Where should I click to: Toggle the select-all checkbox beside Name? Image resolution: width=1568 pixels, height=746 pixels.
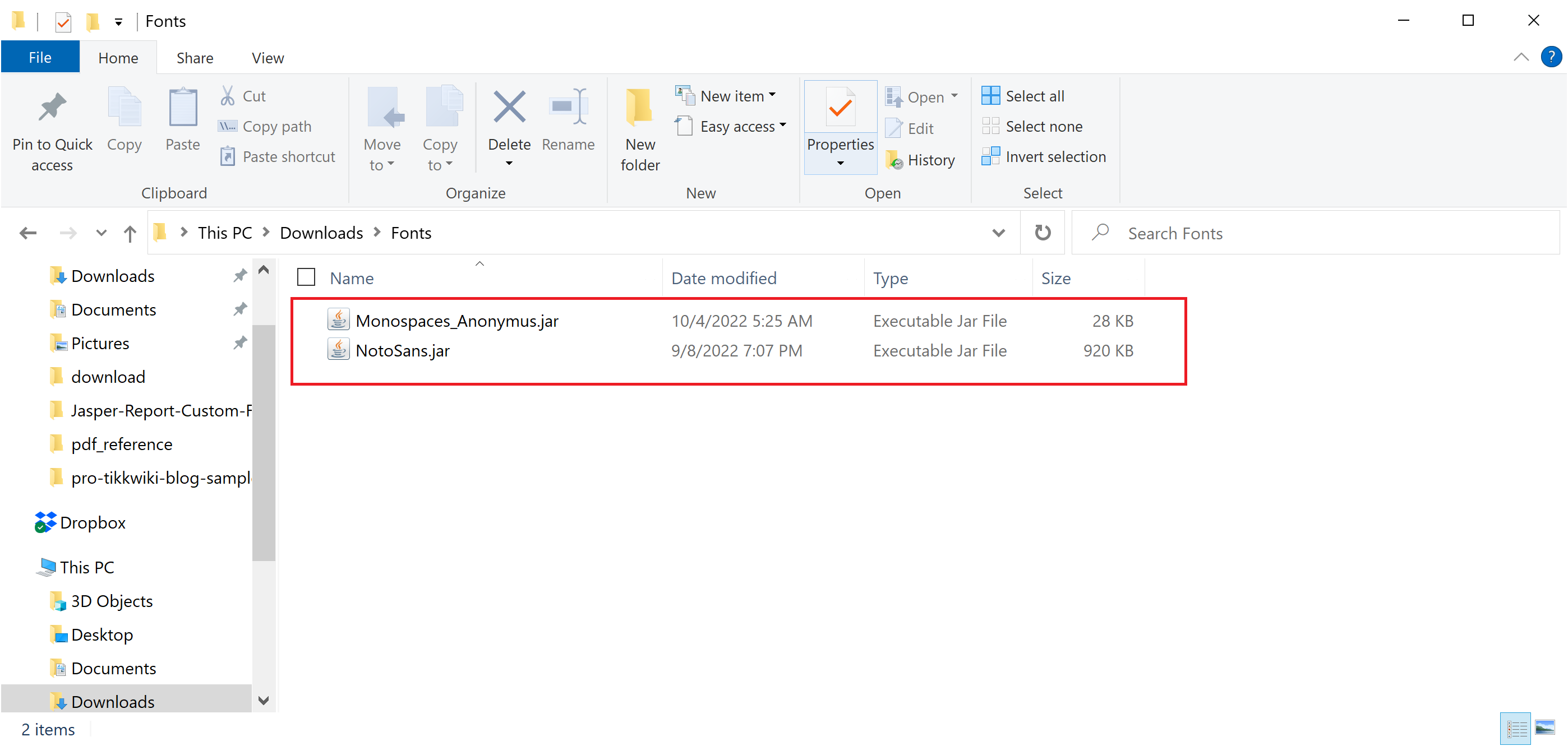click(306, 277)
